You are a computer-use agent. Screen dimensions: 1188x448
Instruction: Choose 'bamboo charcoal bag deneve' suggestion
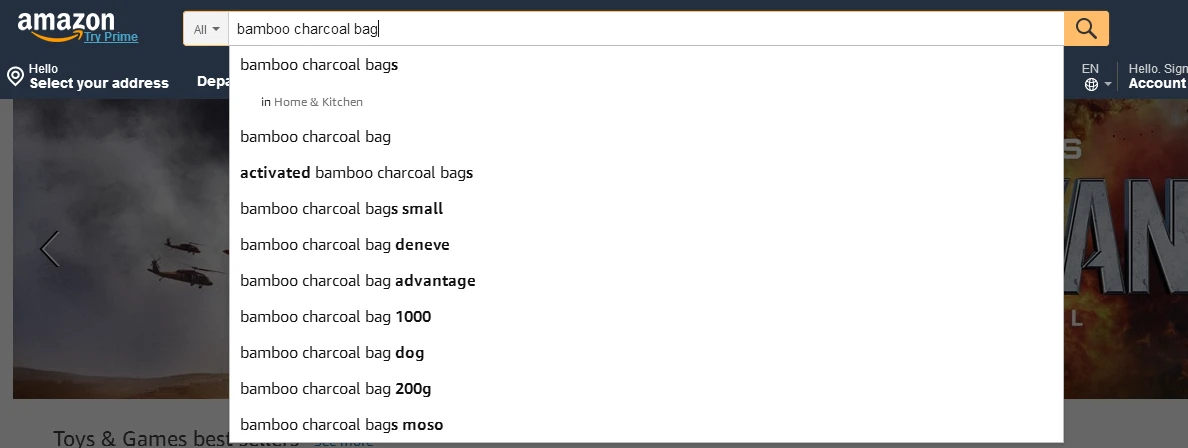pyautogui.click(x=646, y=245)
